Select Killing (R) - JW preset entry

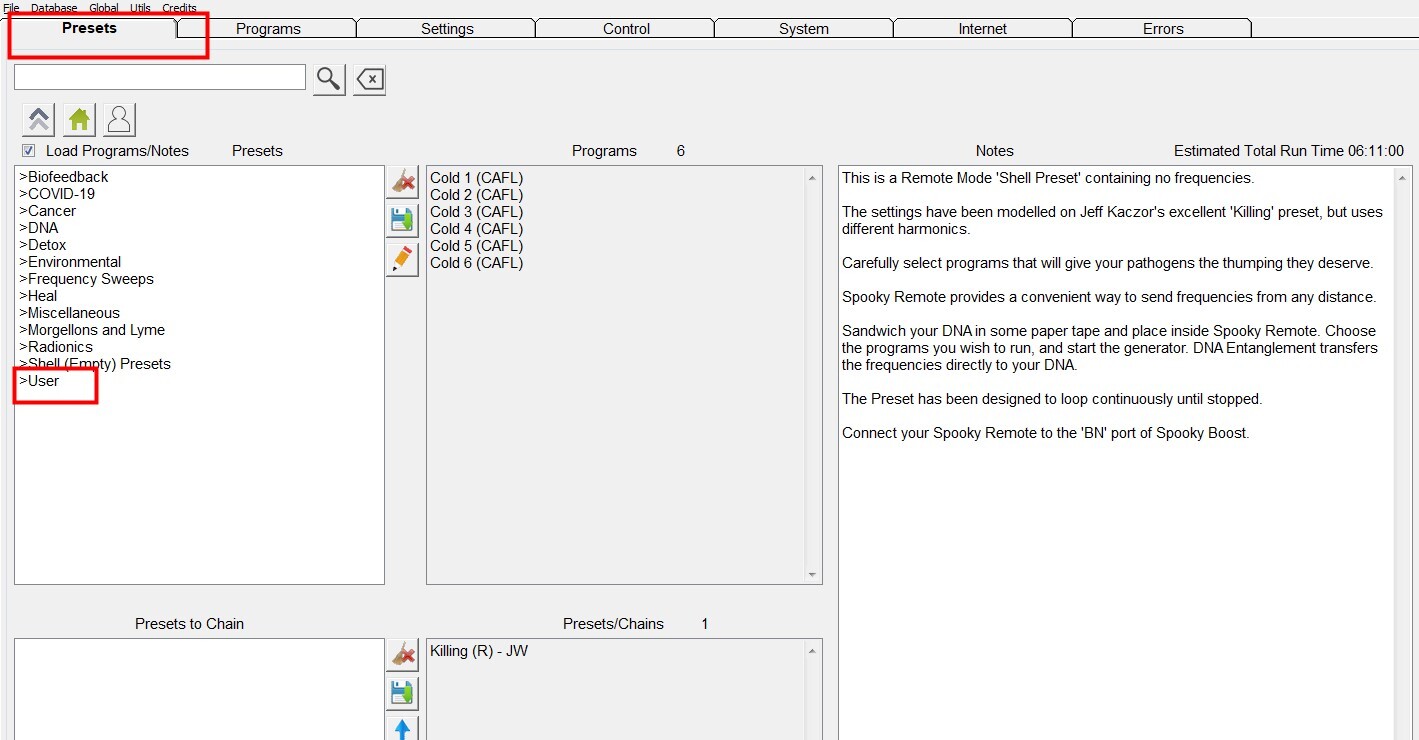[x=479, y=651]
